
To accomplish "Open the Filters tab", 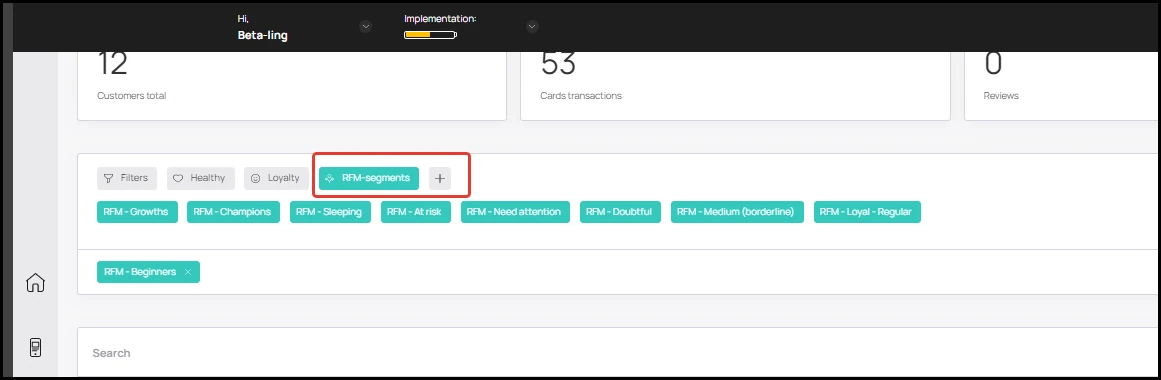I will [127, 179].
